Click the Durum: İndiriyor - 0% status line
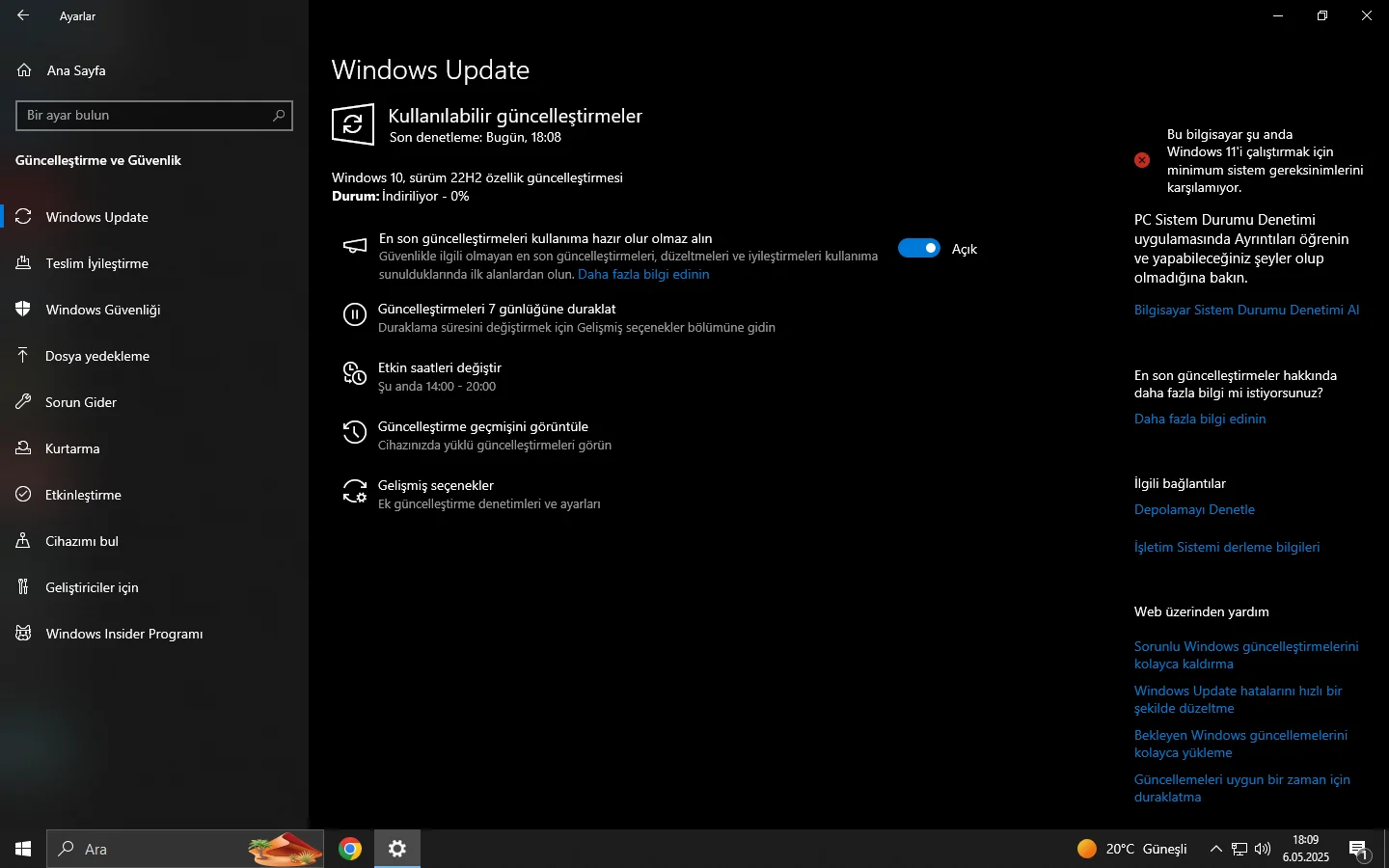Viewport: 1389px width, 868px height. (x=400, y=196)
